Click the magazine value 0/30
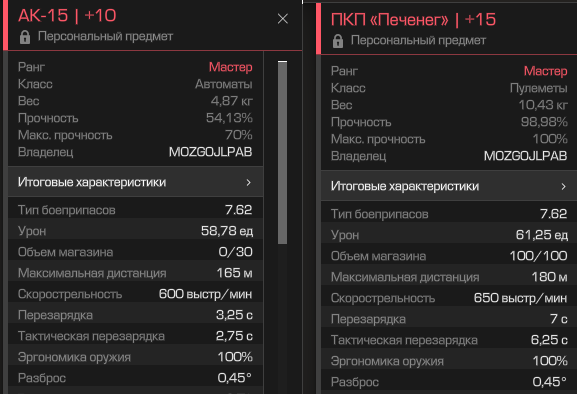The height and width of the screenshot is (394, 577). [x=236, y=252]
